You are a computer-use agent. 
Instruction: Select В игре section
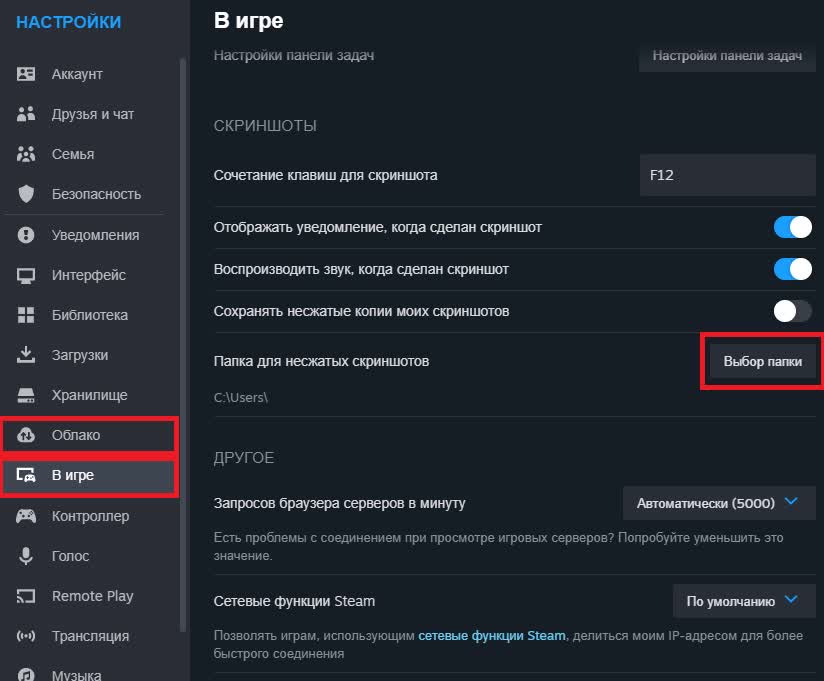click(x=89, y=476)
